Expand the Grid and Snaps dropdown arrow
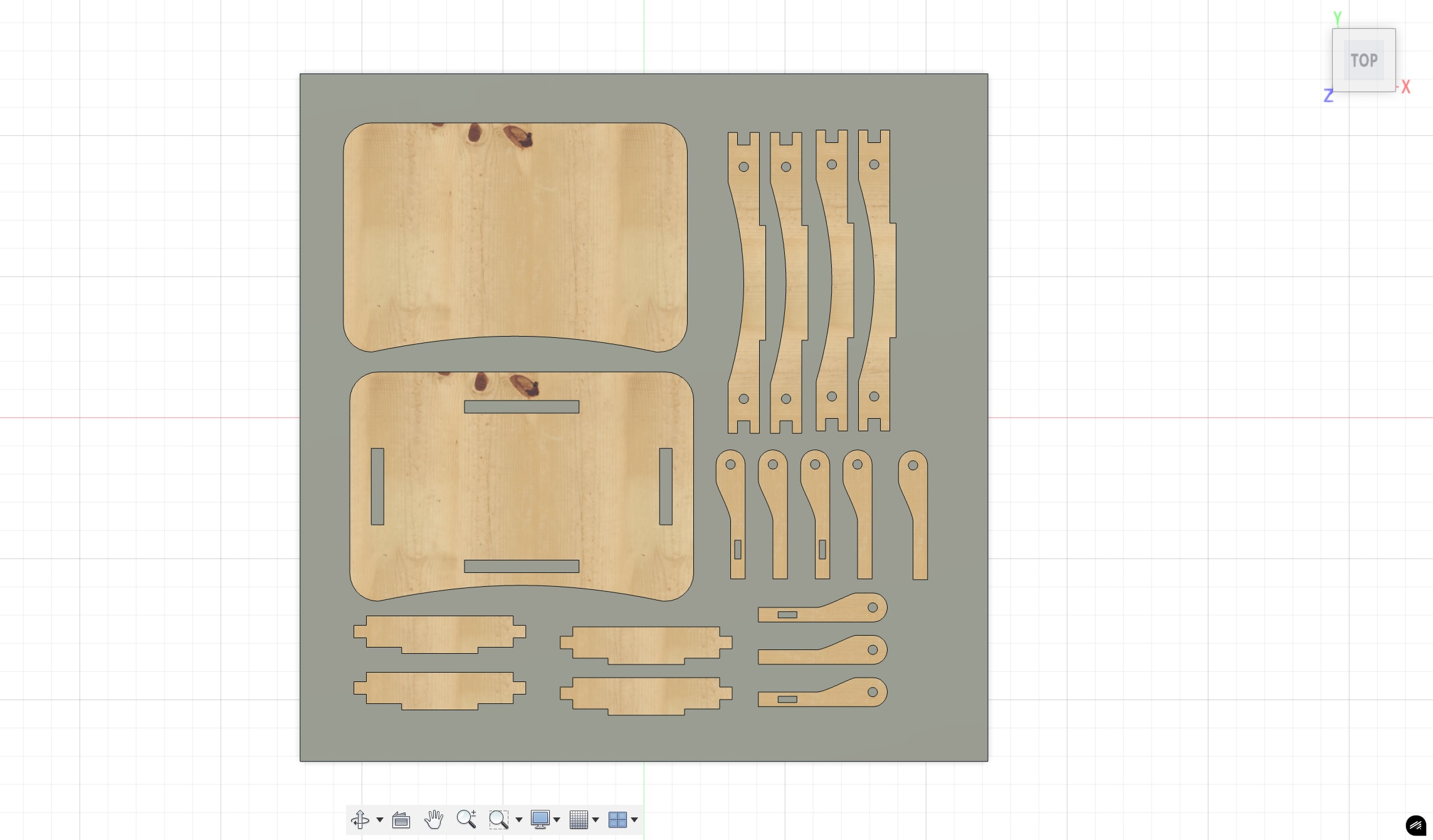This screenshot has width=1433, height=840. pyautogui.click(x=596, y=819)
